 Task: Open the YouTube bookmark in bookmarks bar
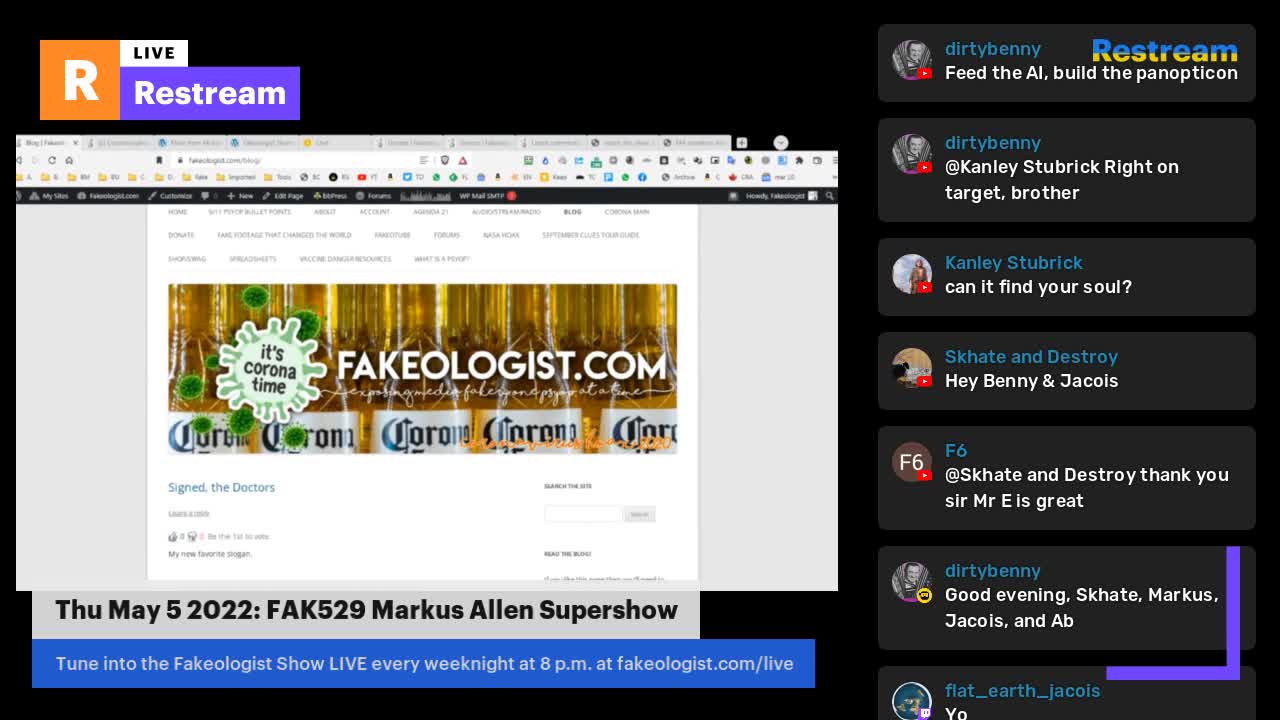(366, 177)
